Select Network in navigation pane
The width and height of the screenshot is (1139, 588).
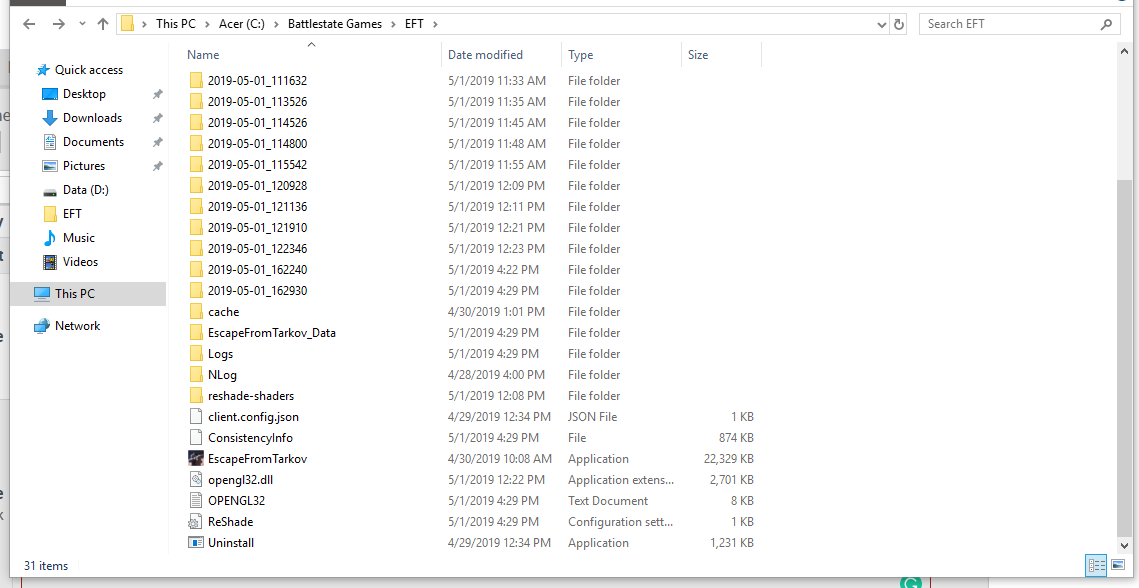[77, 326]
